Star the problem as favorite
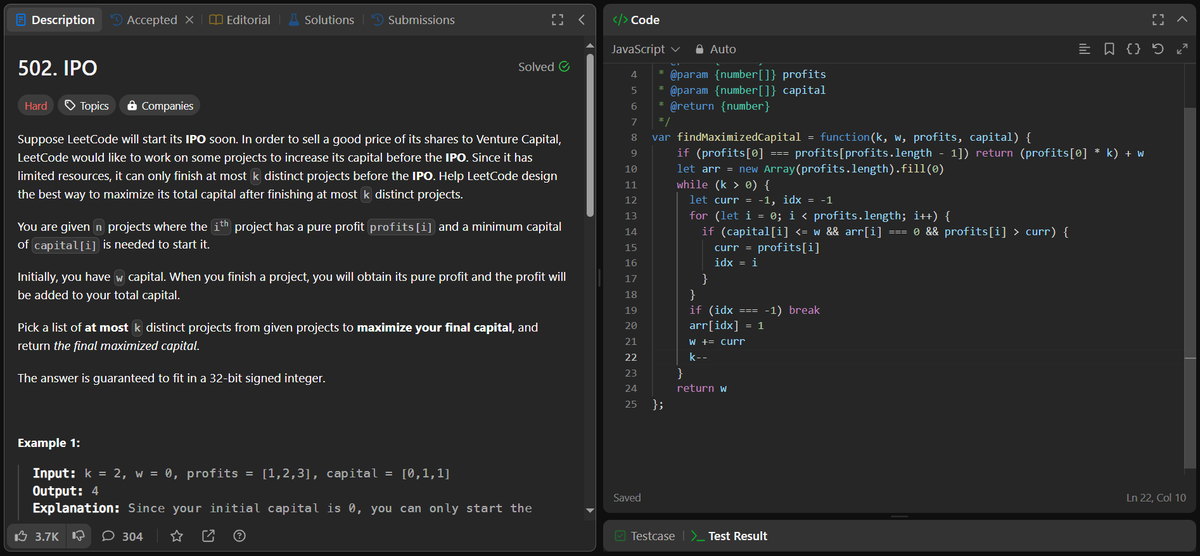1200x556 pixels. tap(177, 537)
